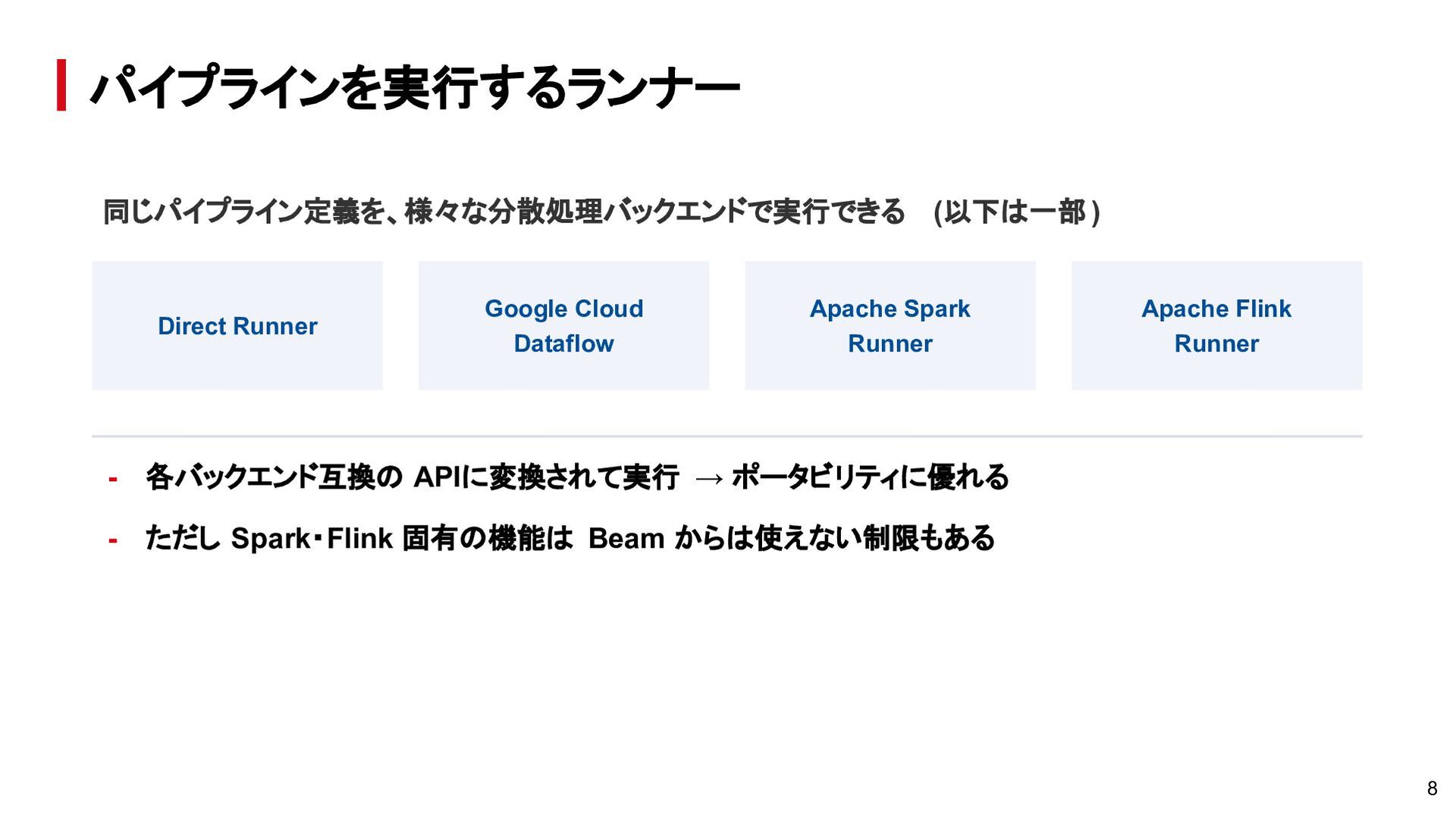Click the Apache Spark Runner box
1456x821 pixels.
click(x=890, y=326)
